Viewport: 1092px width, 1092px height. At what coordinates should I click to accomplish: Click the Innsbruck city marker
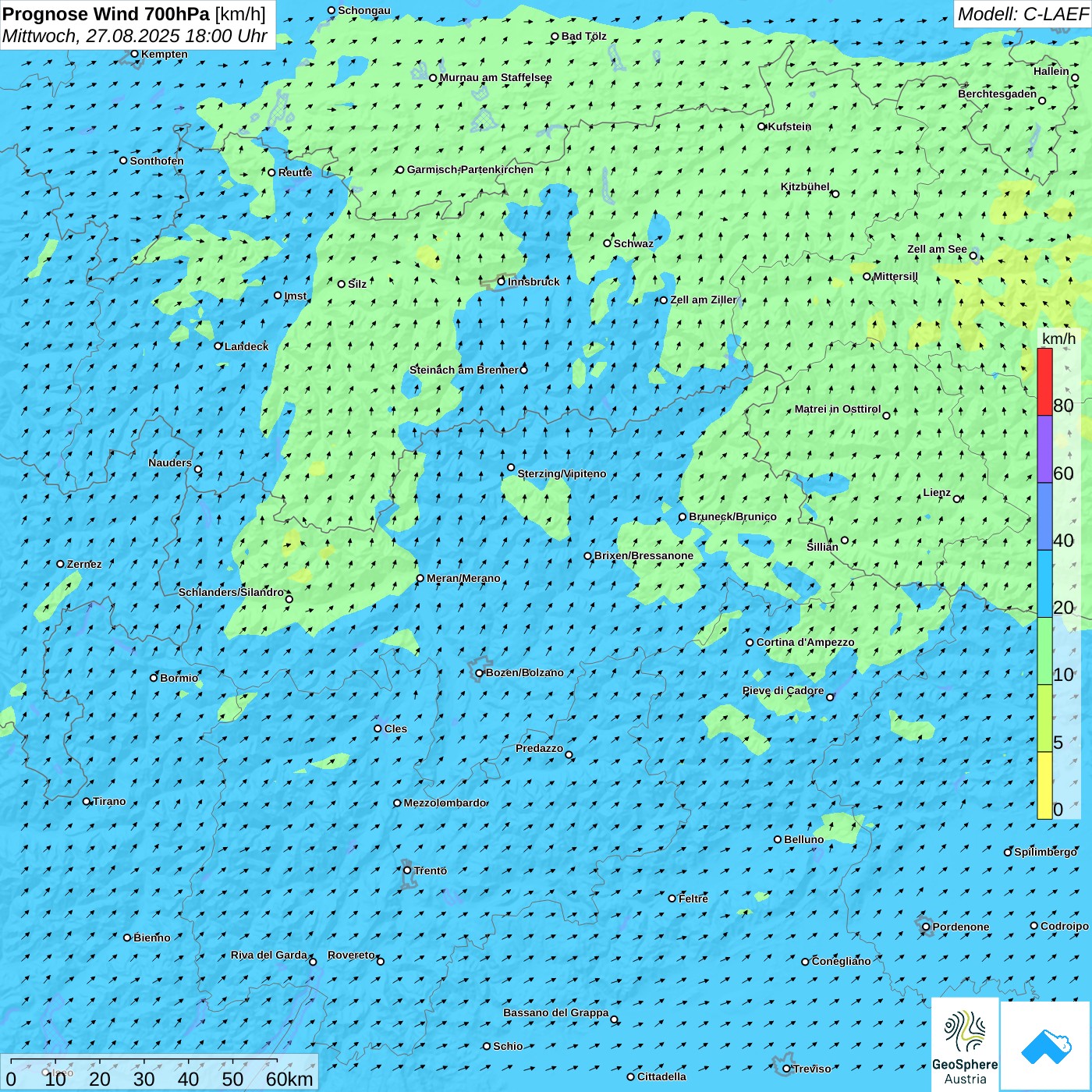[502, 282]
